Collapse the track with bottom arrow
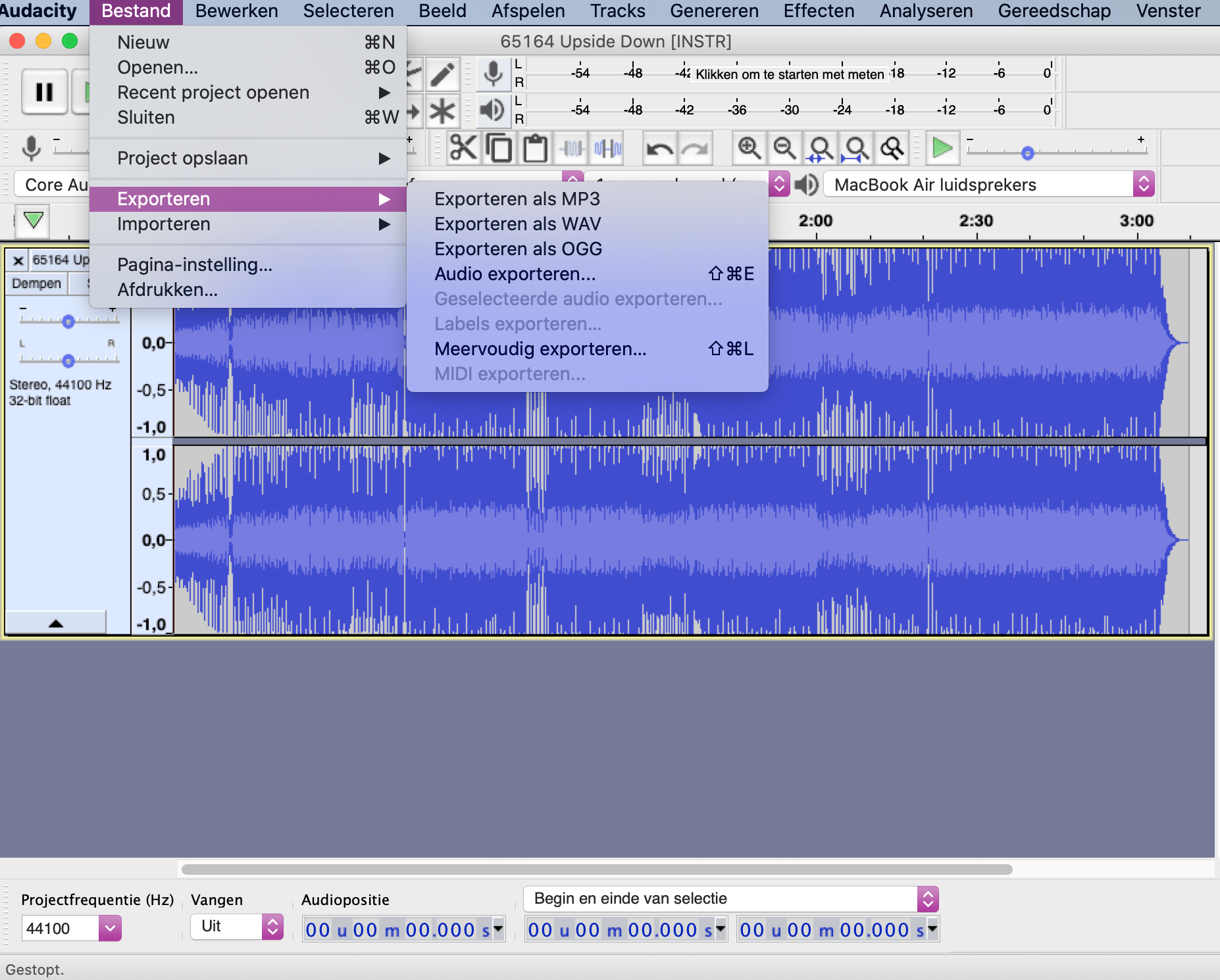1220x980 pixels. tap(56, 623)
